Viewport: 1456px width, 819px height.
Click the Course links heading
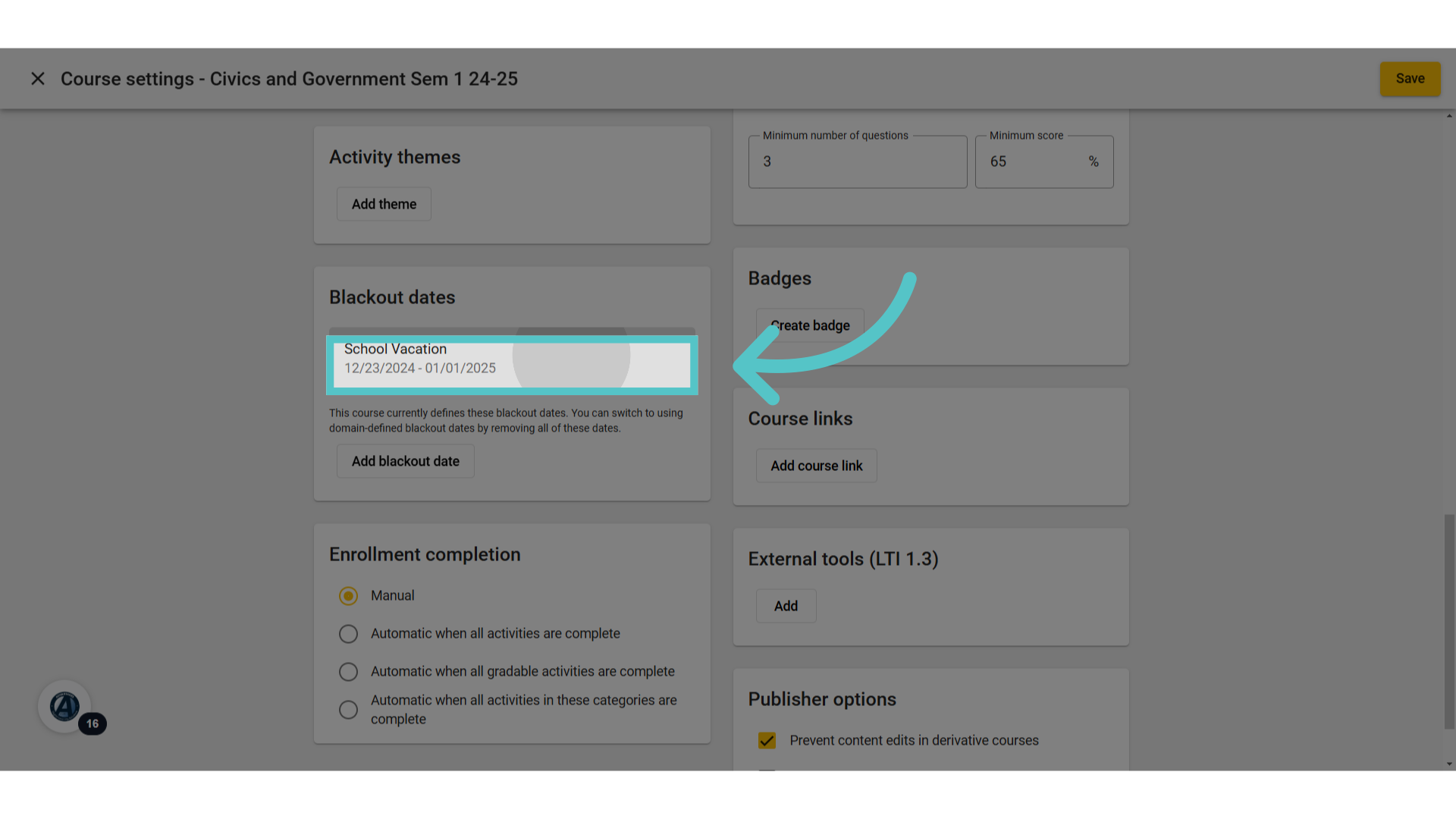(x=800, y=419)
